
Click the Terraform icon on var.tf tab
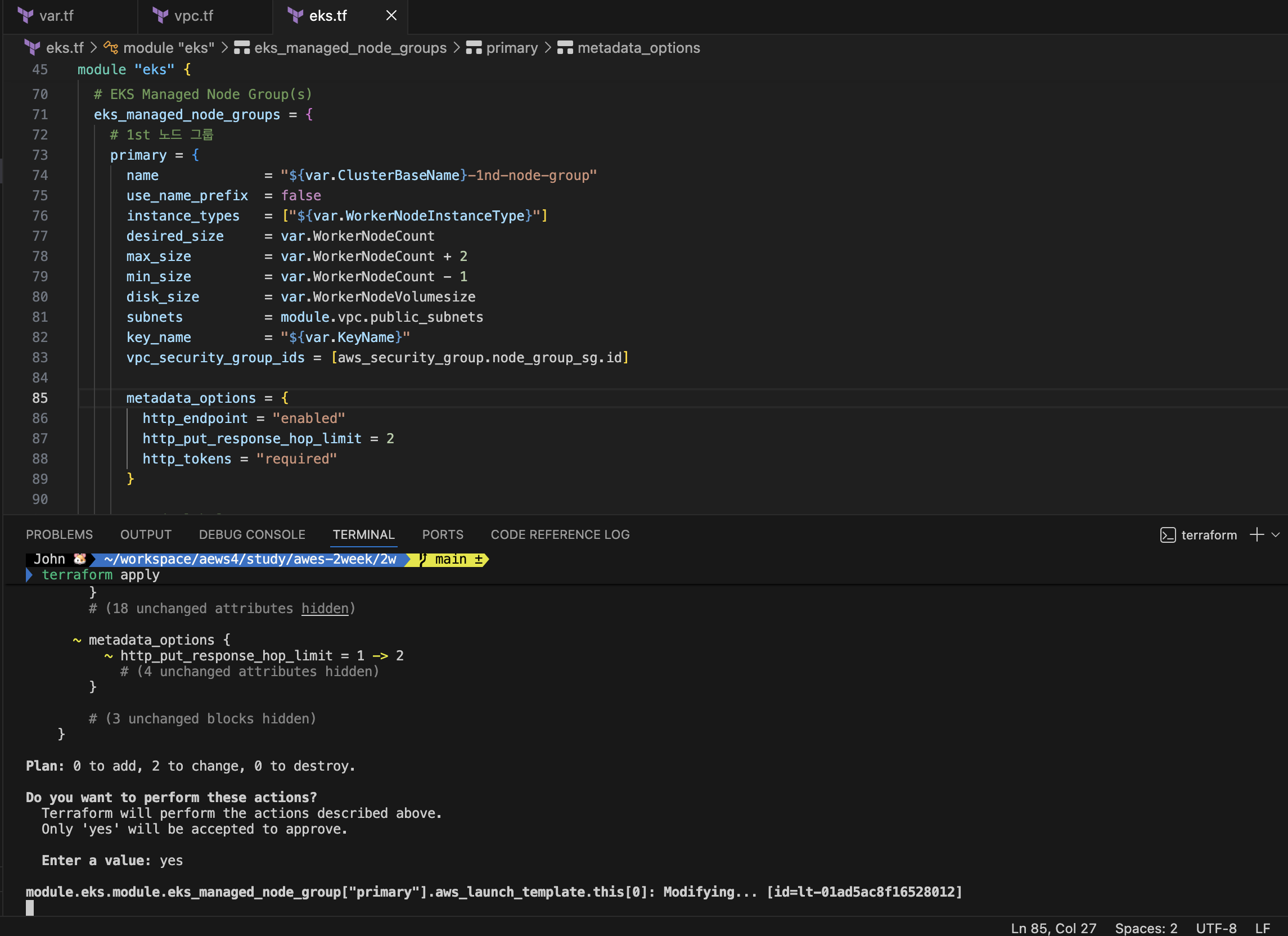pyautogui.click(x=26, y=16)
